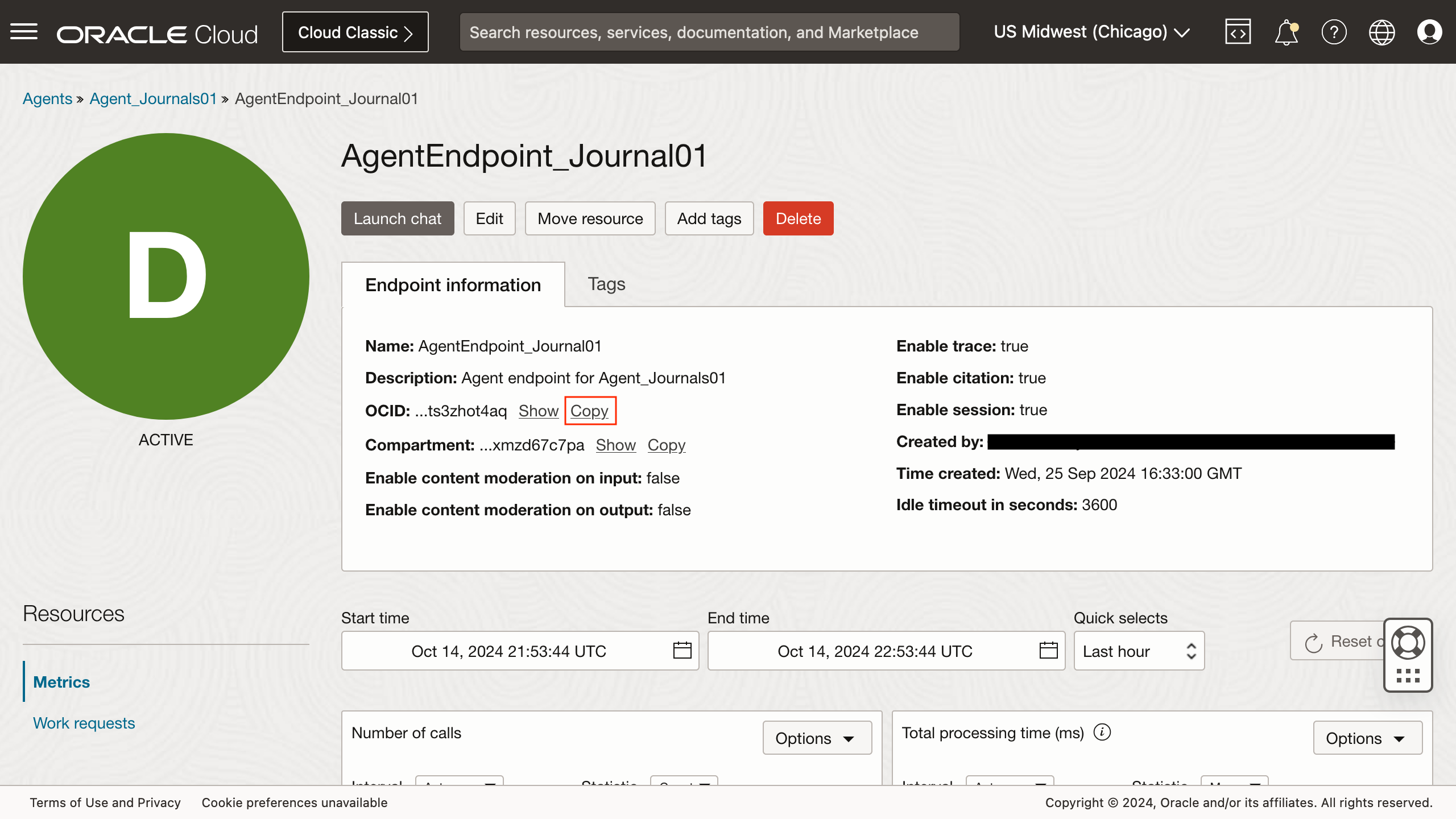The width and height of the screenshot is (1456, 819).
Task: Copy the Compartment ID
Action: tap(666, 444)
